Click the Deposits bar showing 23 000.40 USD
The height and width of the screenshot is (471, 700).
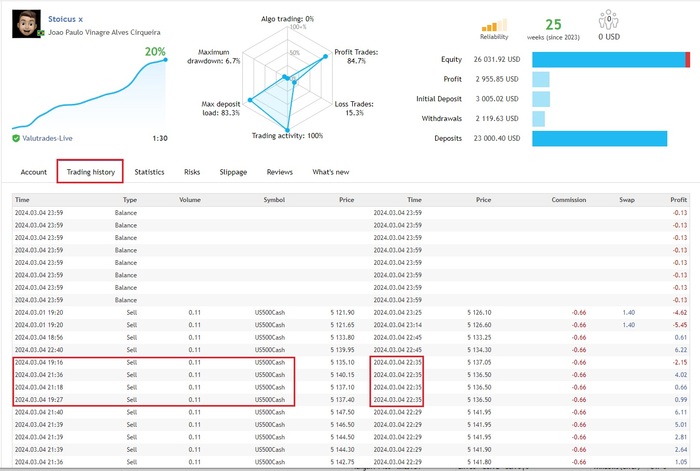[x=612, y=139]
